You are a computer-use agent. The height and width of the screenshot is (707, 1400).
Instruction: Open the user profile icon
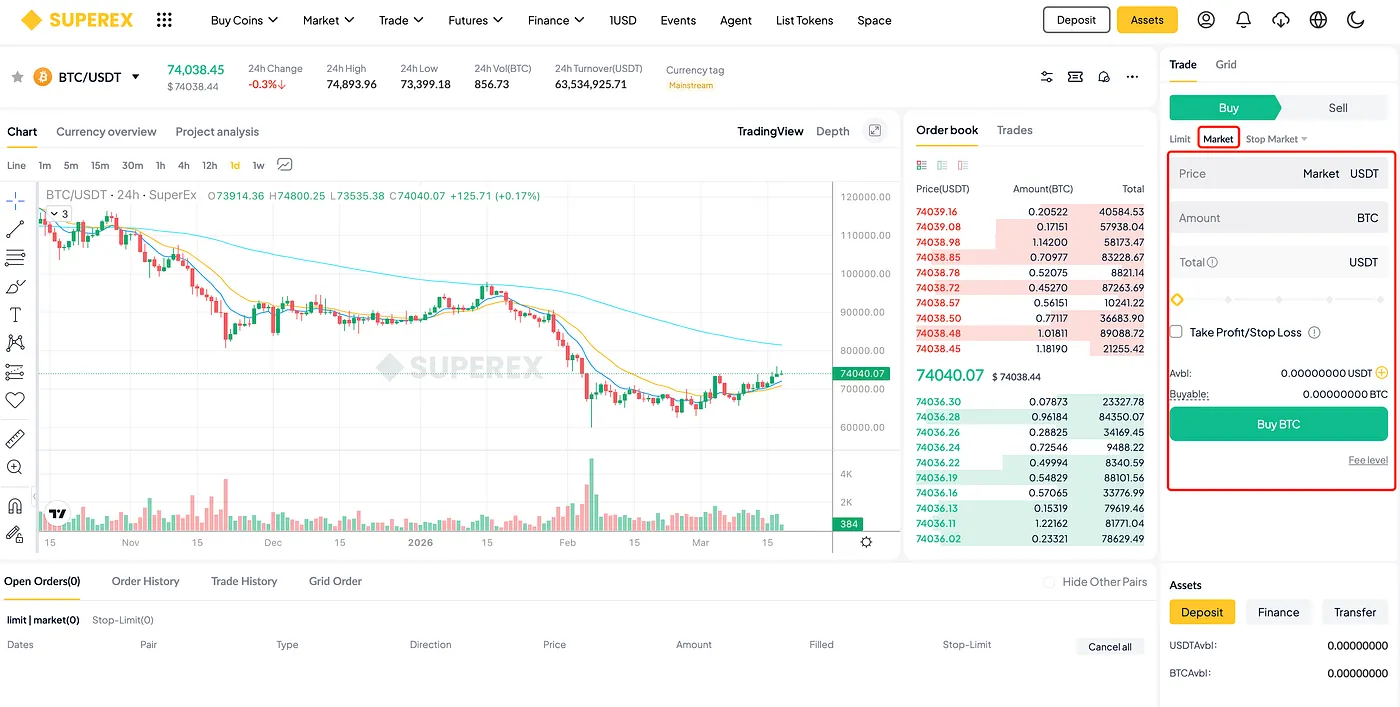pyautogui.click(x=1206, y=20)
